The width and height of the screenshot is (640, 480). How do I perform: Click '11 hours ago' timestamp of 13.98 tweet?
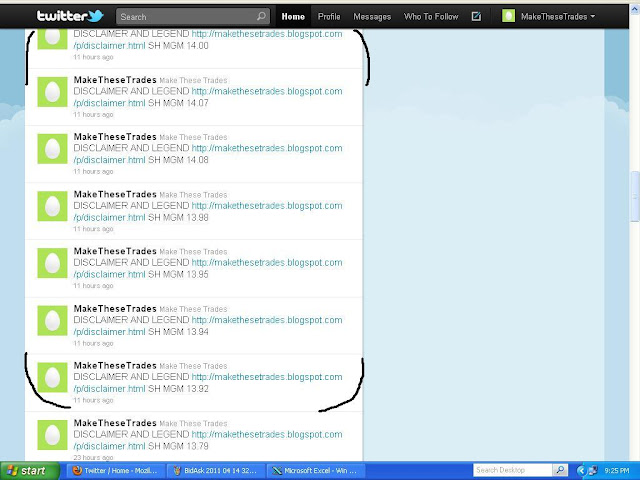tap(93, 229)
